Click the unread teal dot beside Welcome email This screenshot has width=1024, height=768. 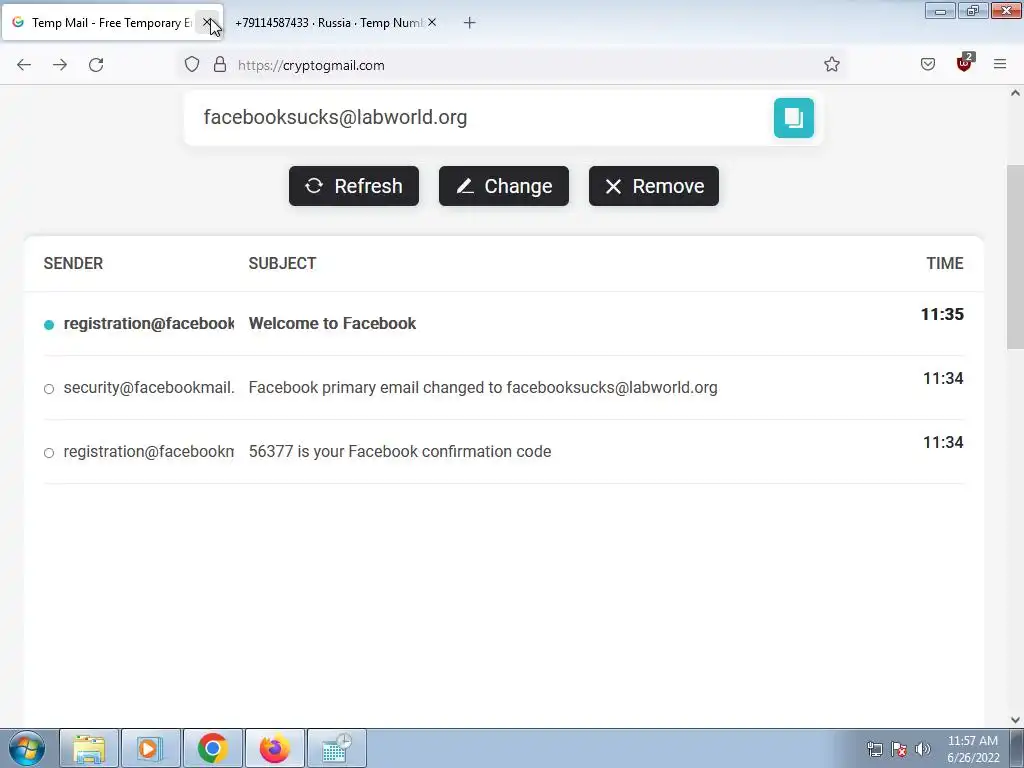click(49, 325)
